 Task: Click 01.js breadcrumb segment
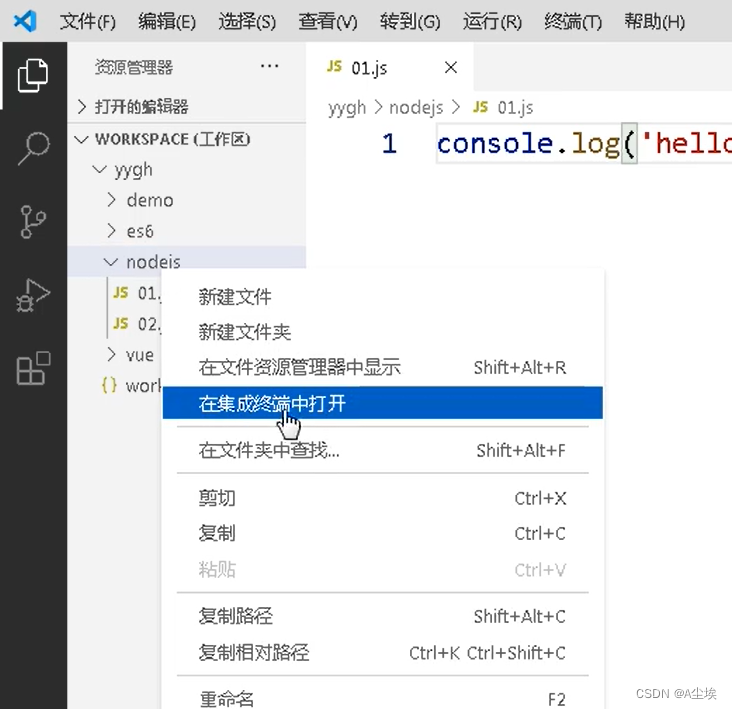pyautogui.click(x=515, y=108)
